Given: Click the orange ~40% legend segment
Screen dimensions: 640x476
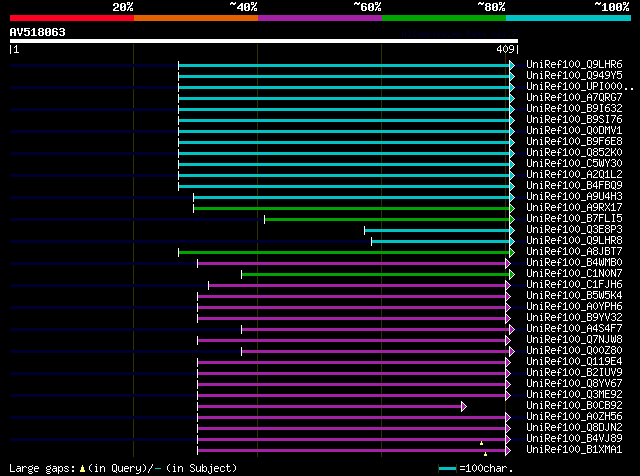Looking at the screenshot, I should click(x=196, y=18).
